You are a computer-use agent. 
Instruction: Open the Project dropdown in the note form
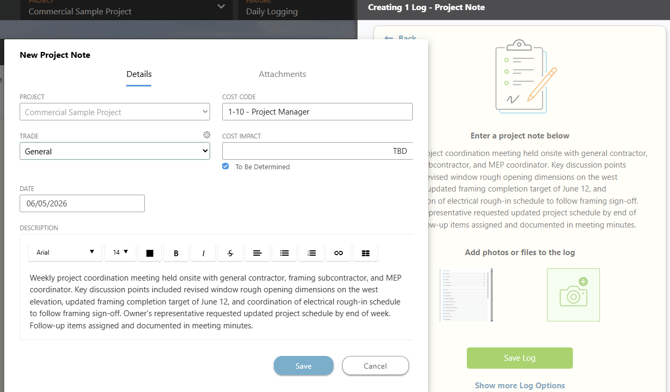pos(115,112)
